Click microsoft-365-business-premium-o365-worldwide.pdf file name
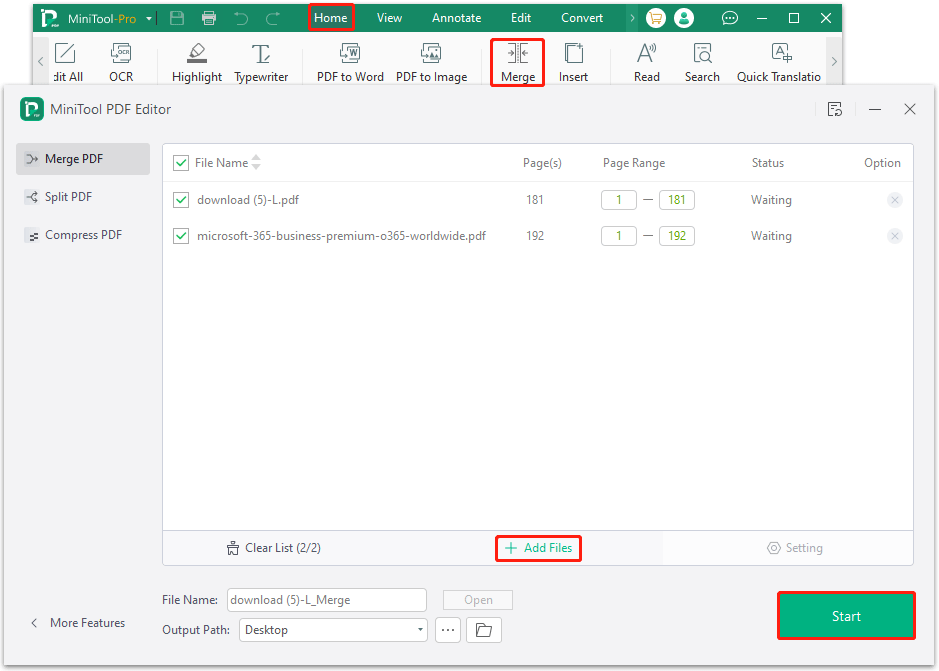Screen dimensions: 939x671 click(x=341, y=236)
